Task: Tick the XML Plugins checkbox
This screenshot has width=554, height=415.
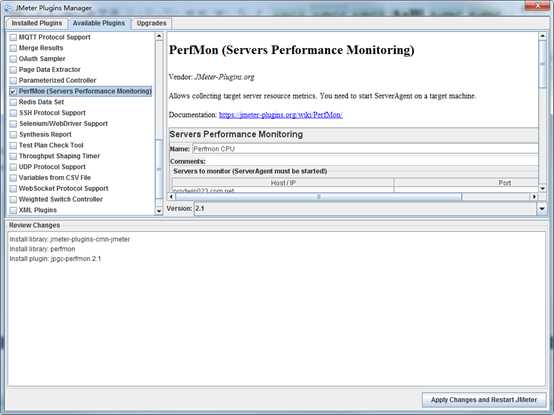Action: point(13,210)
